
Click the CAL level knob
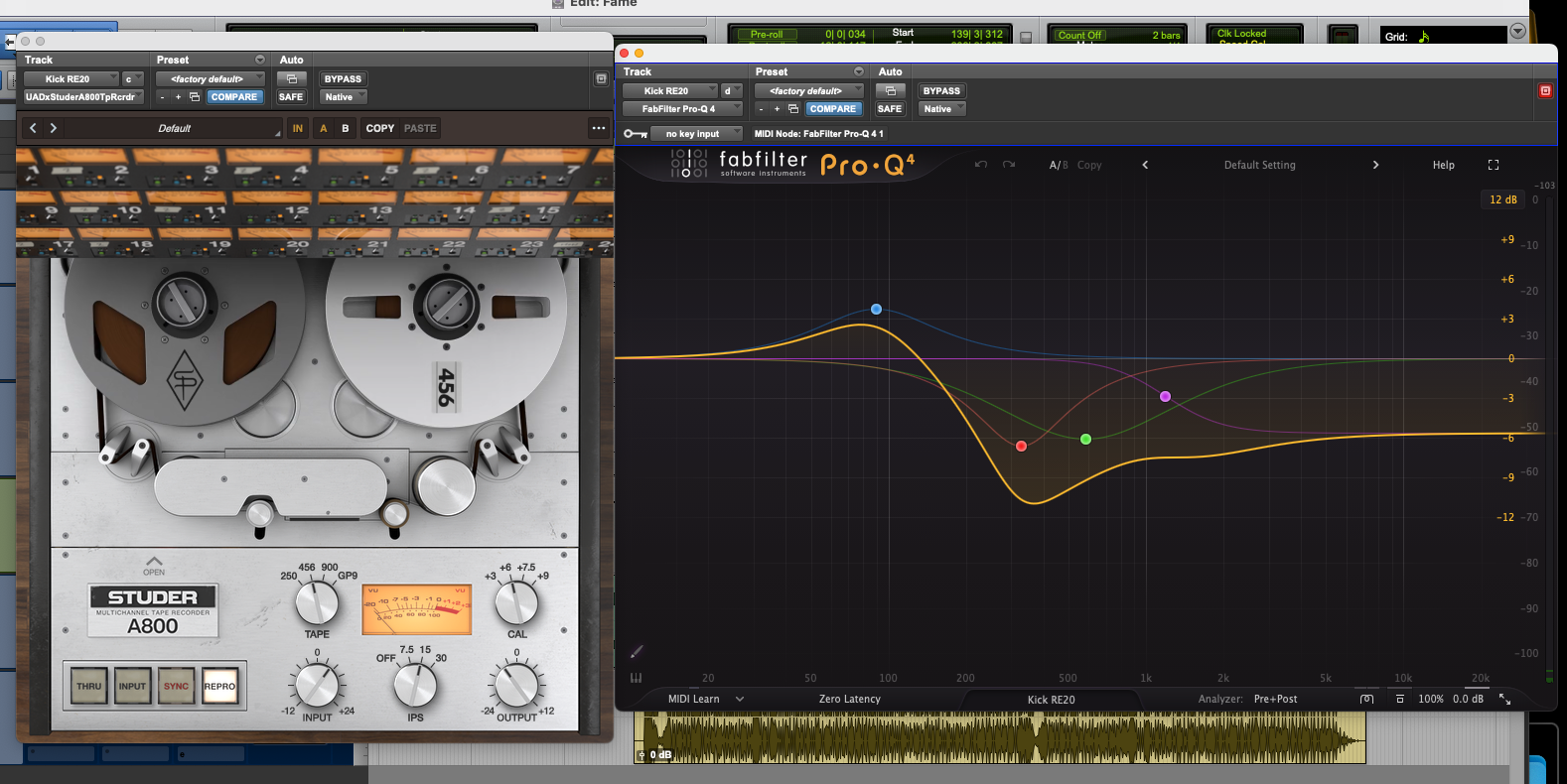coord(516,601)
